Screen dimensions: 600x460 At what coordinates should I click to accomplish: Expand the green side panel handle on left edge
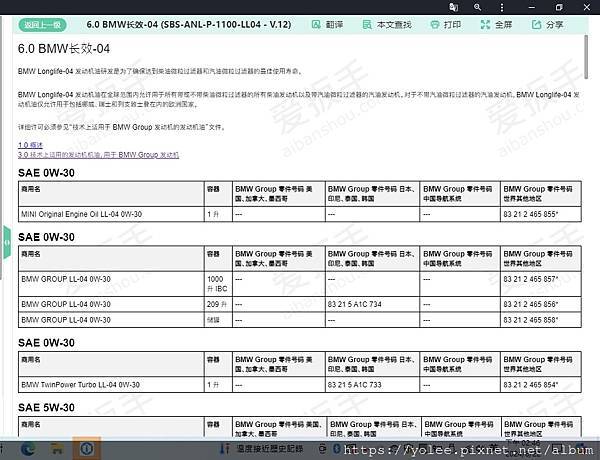(7, 242)
